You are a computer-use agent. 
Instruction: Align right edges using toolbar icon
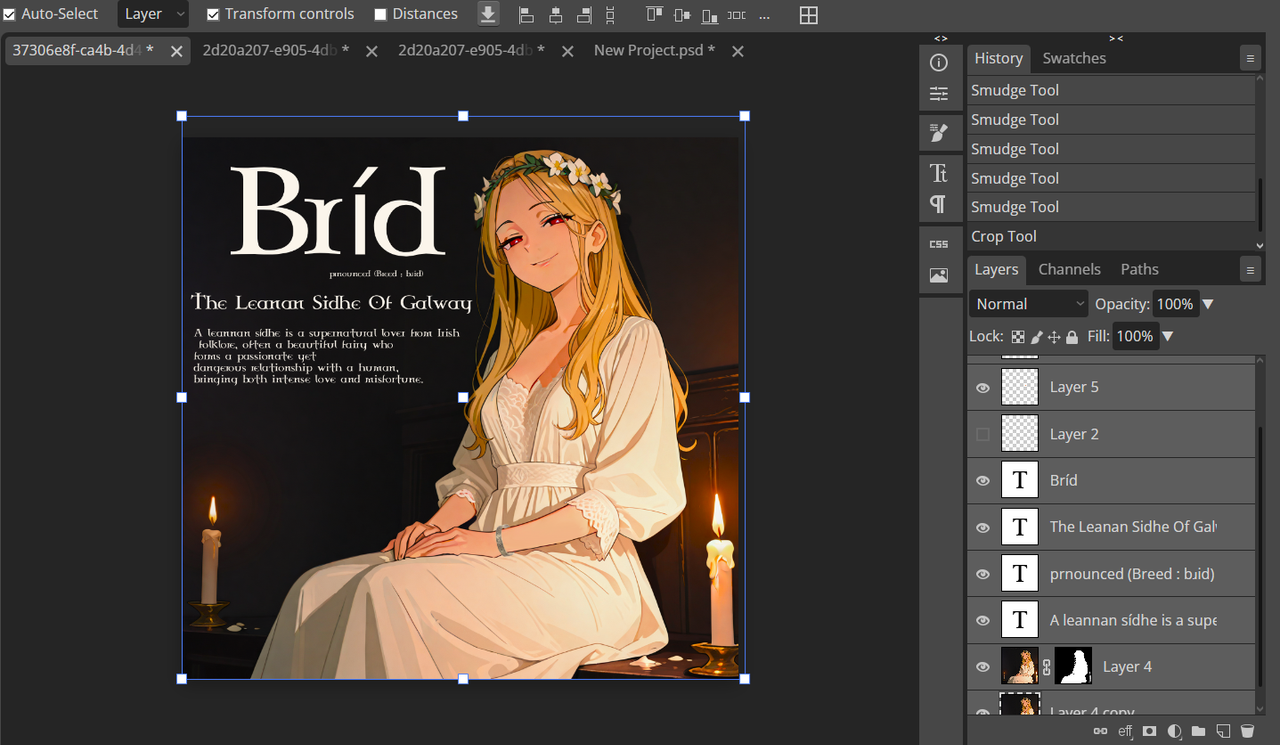tap(584, 15)
